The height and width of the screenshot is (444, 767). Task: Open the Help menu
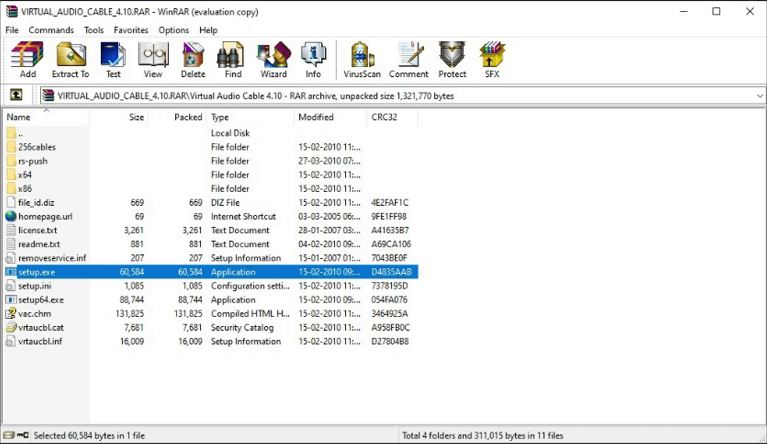click(x=208, y=30)
